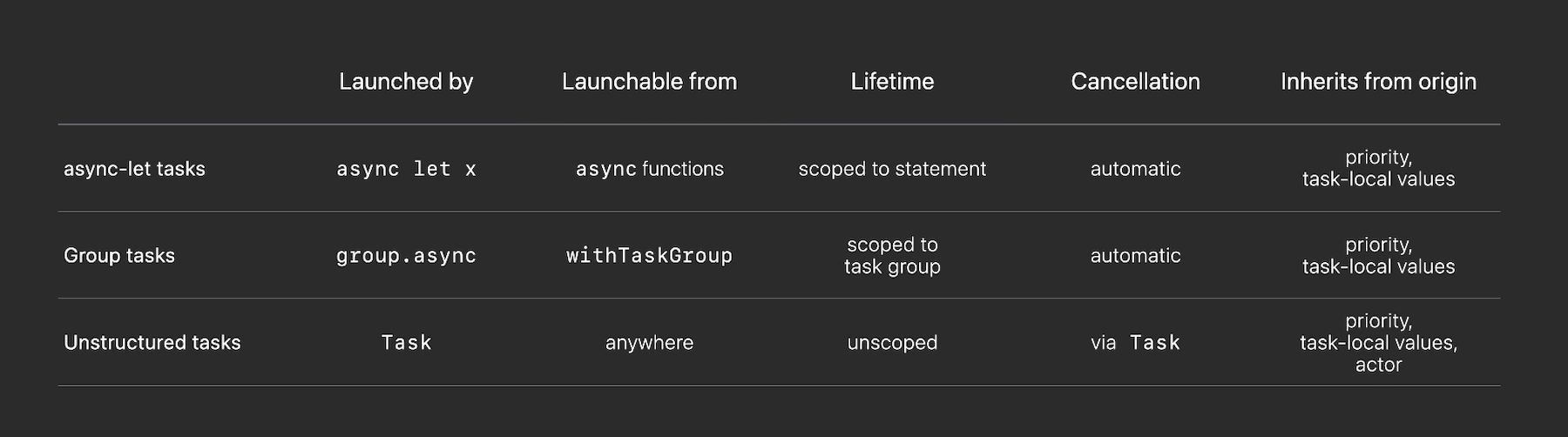The image size is (1568, 437).
Task: Click the 'async let x' code cell
Action: pyautogui.click(x=406, y=169)
